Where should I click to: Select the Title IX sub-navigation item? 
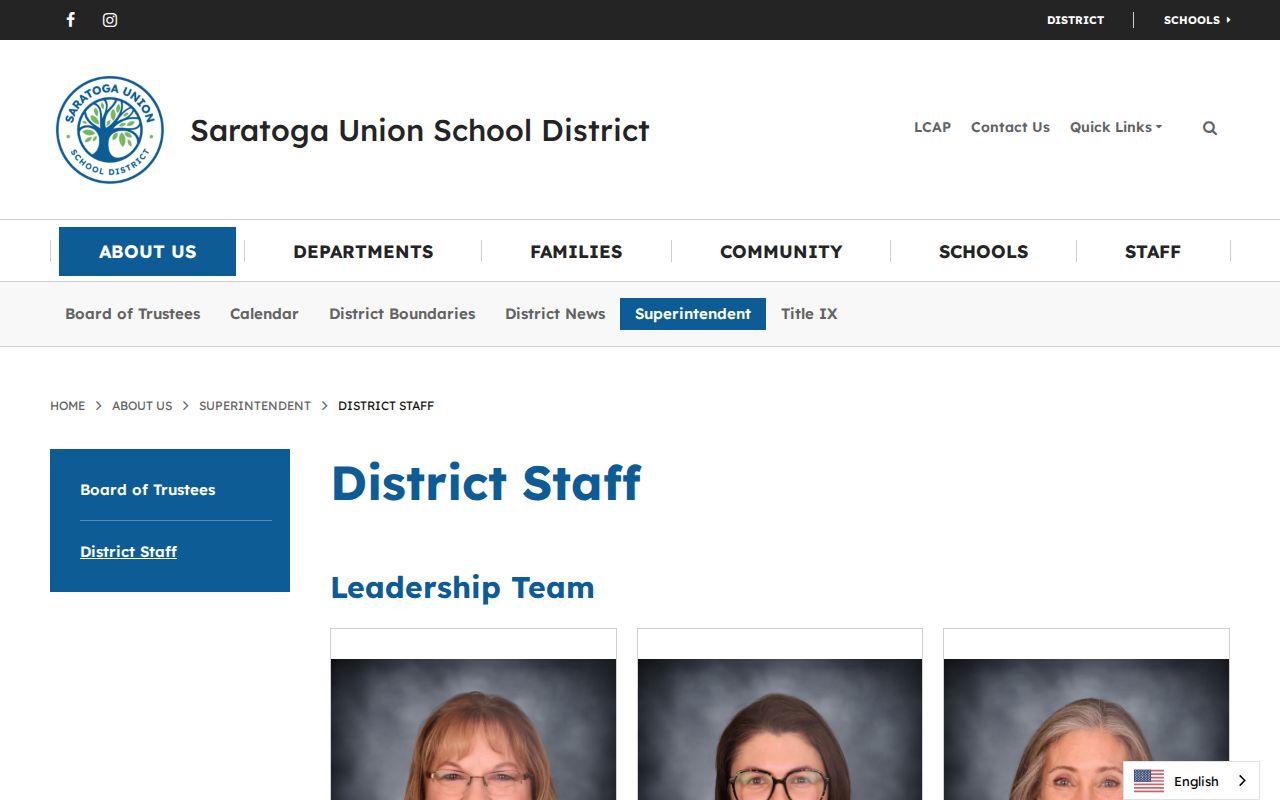pyautogui.click(x=809, y=314)
